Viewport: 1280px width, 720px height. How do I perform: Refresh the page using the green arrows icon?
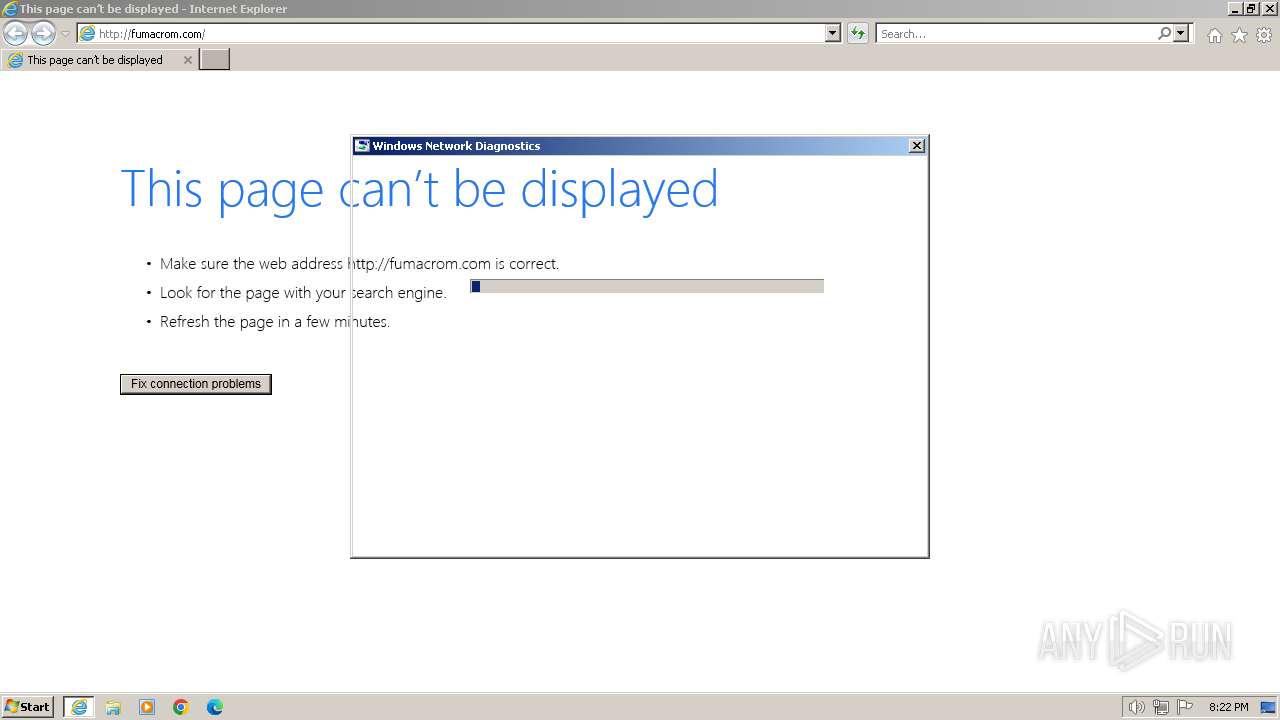[x=857, y=34]
